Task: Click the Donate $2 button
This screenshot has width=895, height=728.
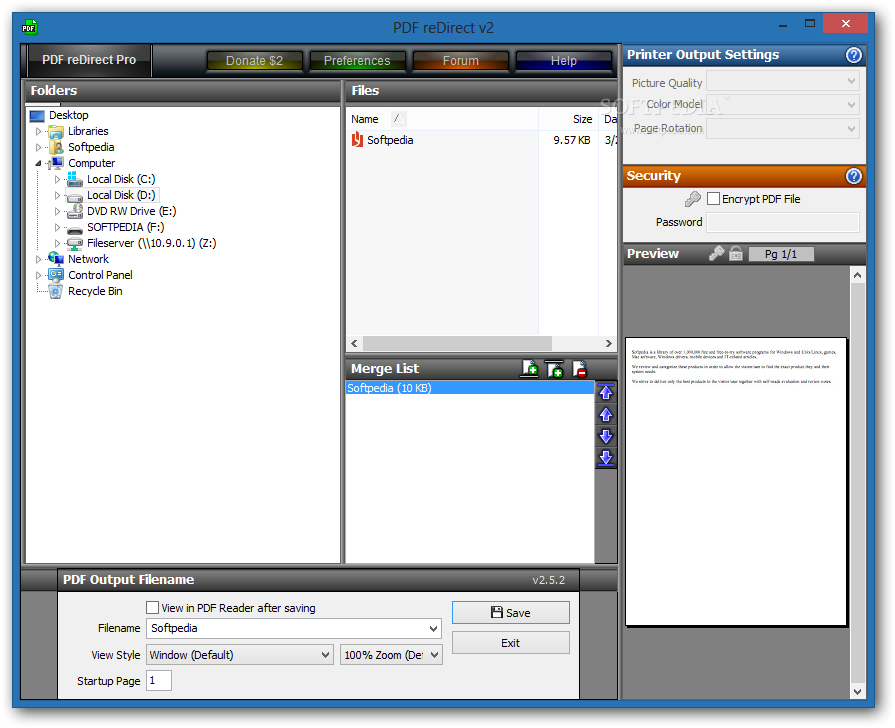Action: point(255,61)
